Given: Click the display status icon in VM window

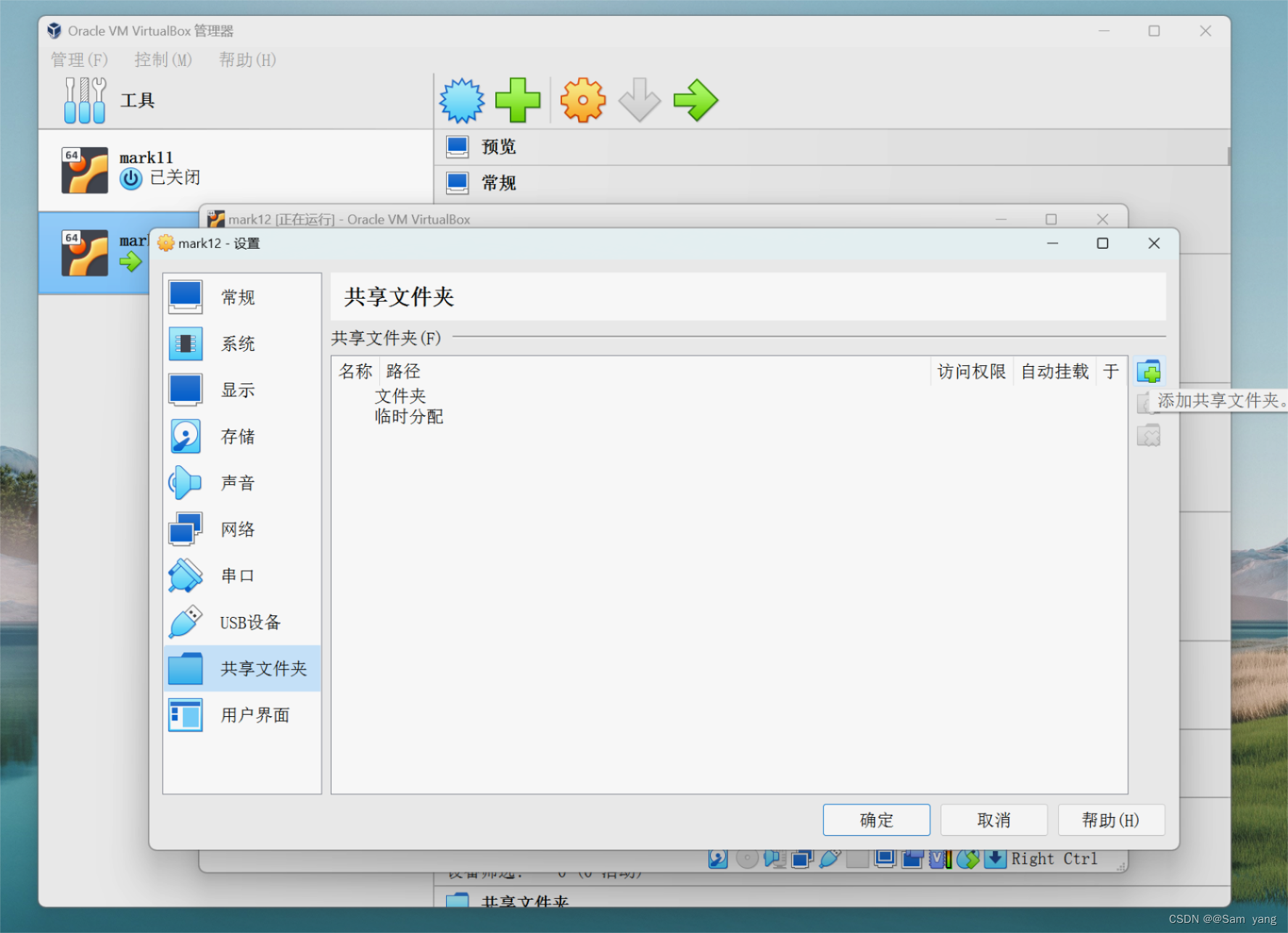Looking at the screenshot, I should point(885,858).
